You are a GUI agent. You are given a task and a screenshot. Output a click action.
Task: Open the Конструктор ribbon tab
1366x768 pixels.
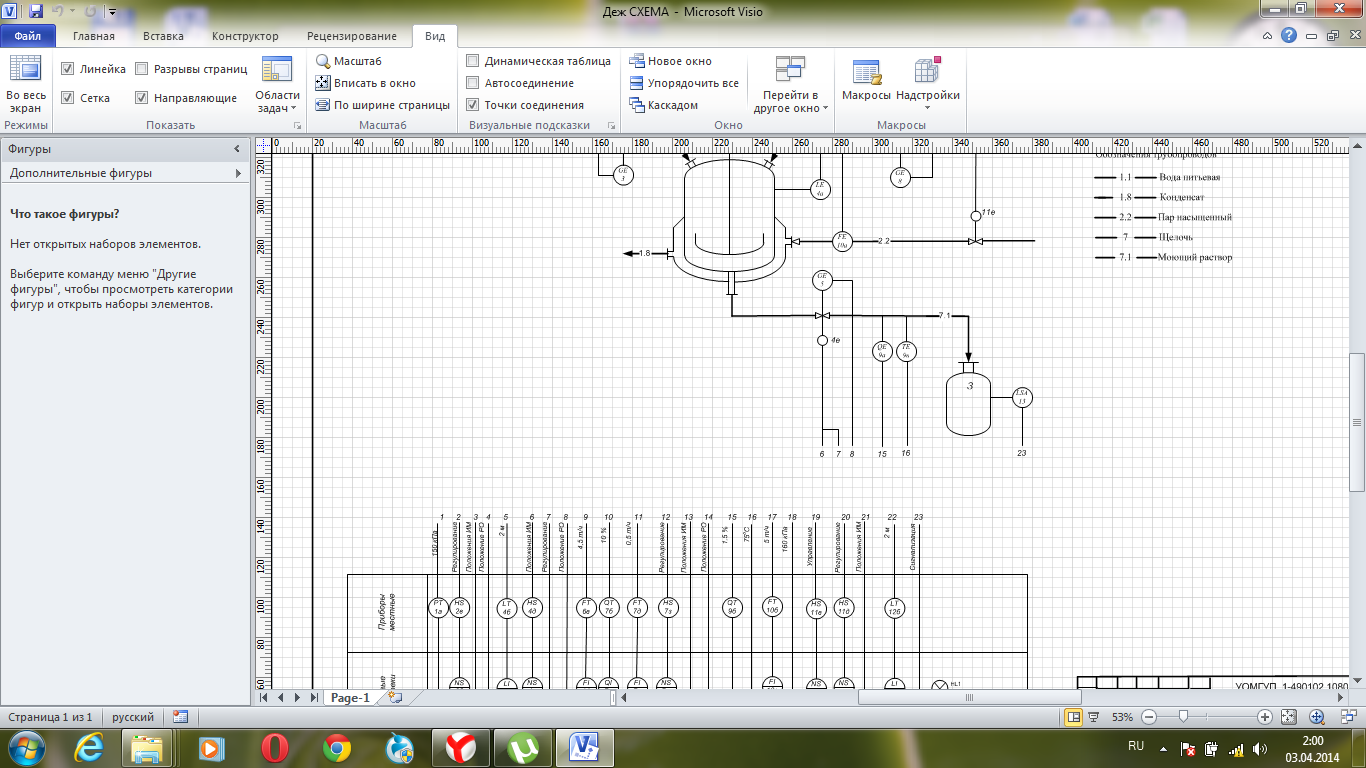(x=245, y=36)
